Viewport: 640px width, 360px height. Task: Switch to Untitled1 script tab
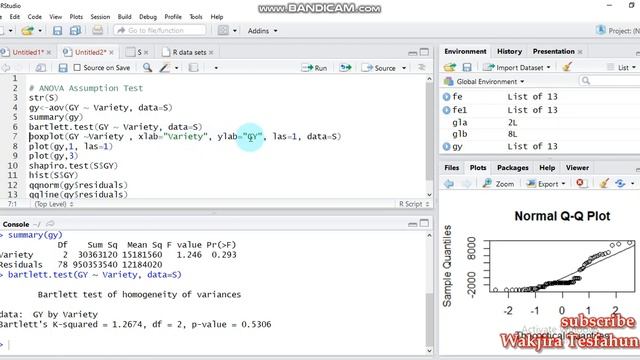27,52
